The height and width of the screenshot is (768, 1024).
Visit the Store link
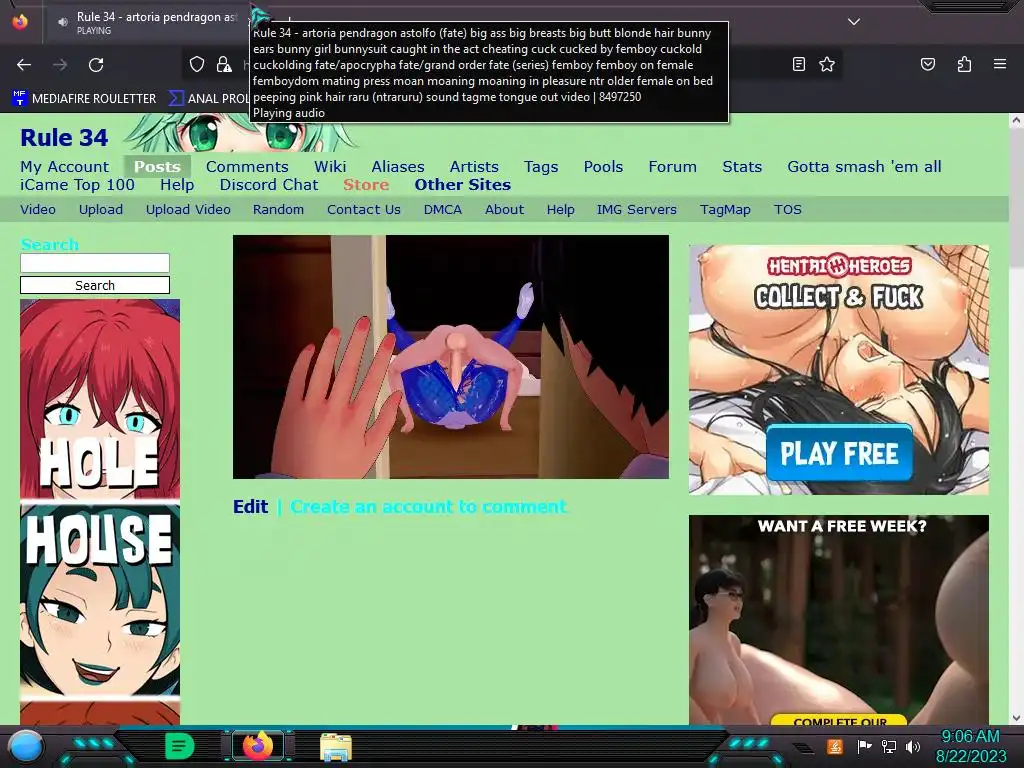click(366, 185)
